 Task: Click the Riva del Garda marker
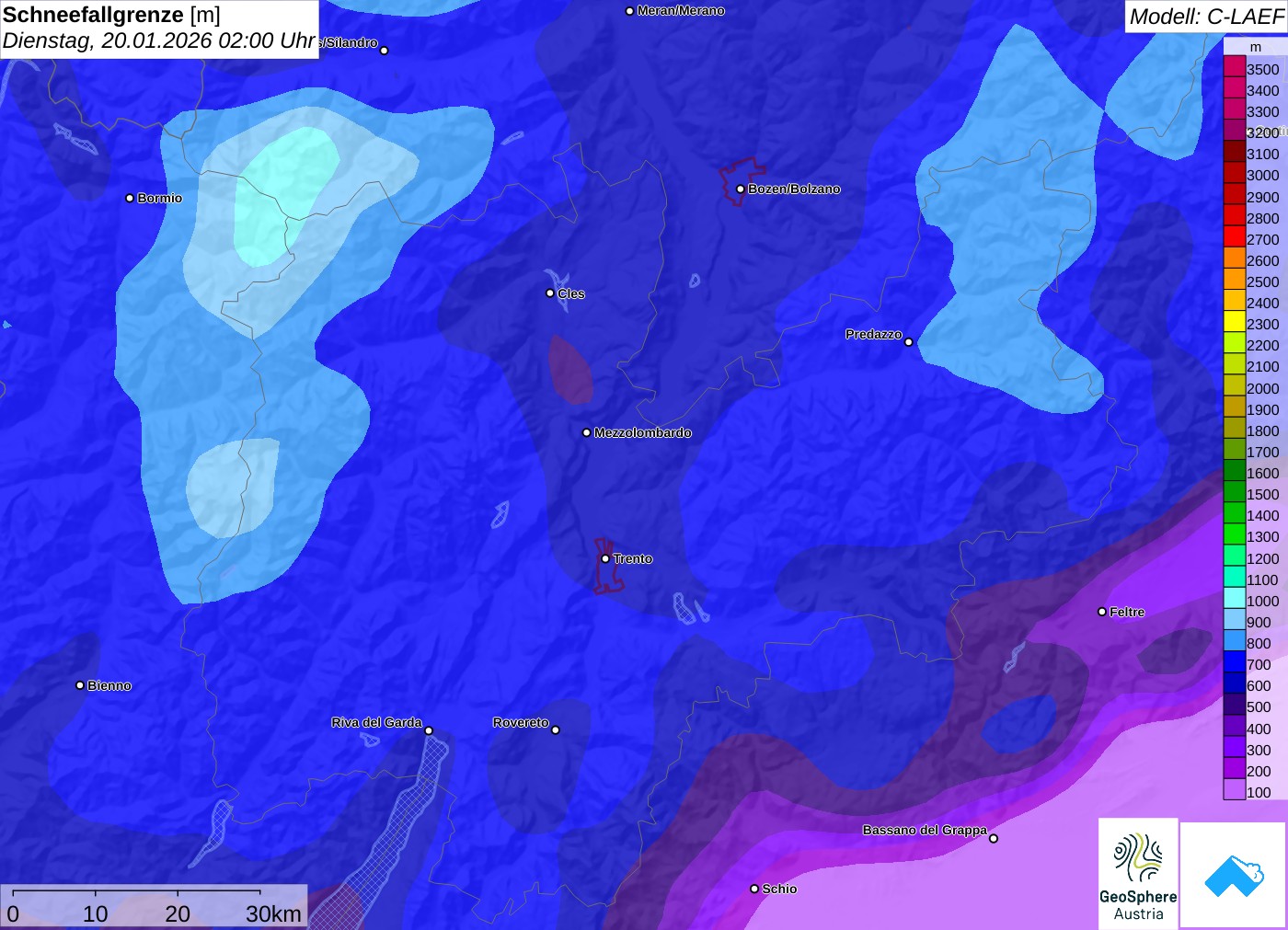[429, 731]
